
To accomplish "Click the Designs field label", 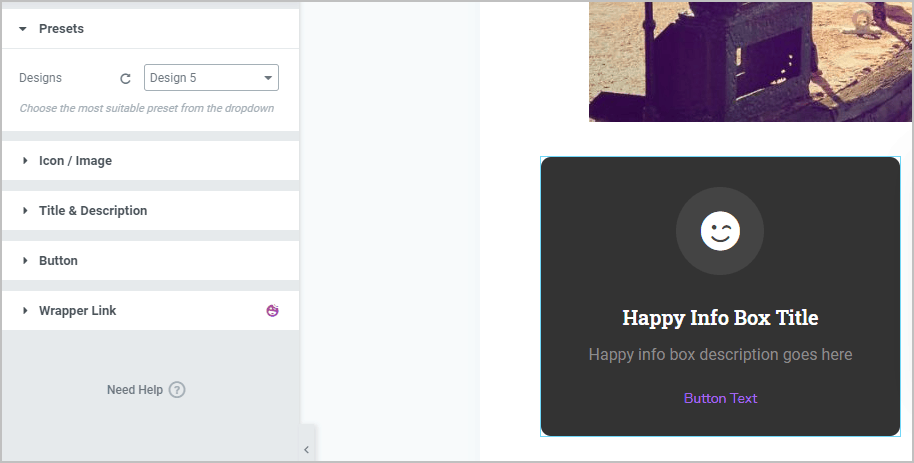I will click(x=40, y=78).
